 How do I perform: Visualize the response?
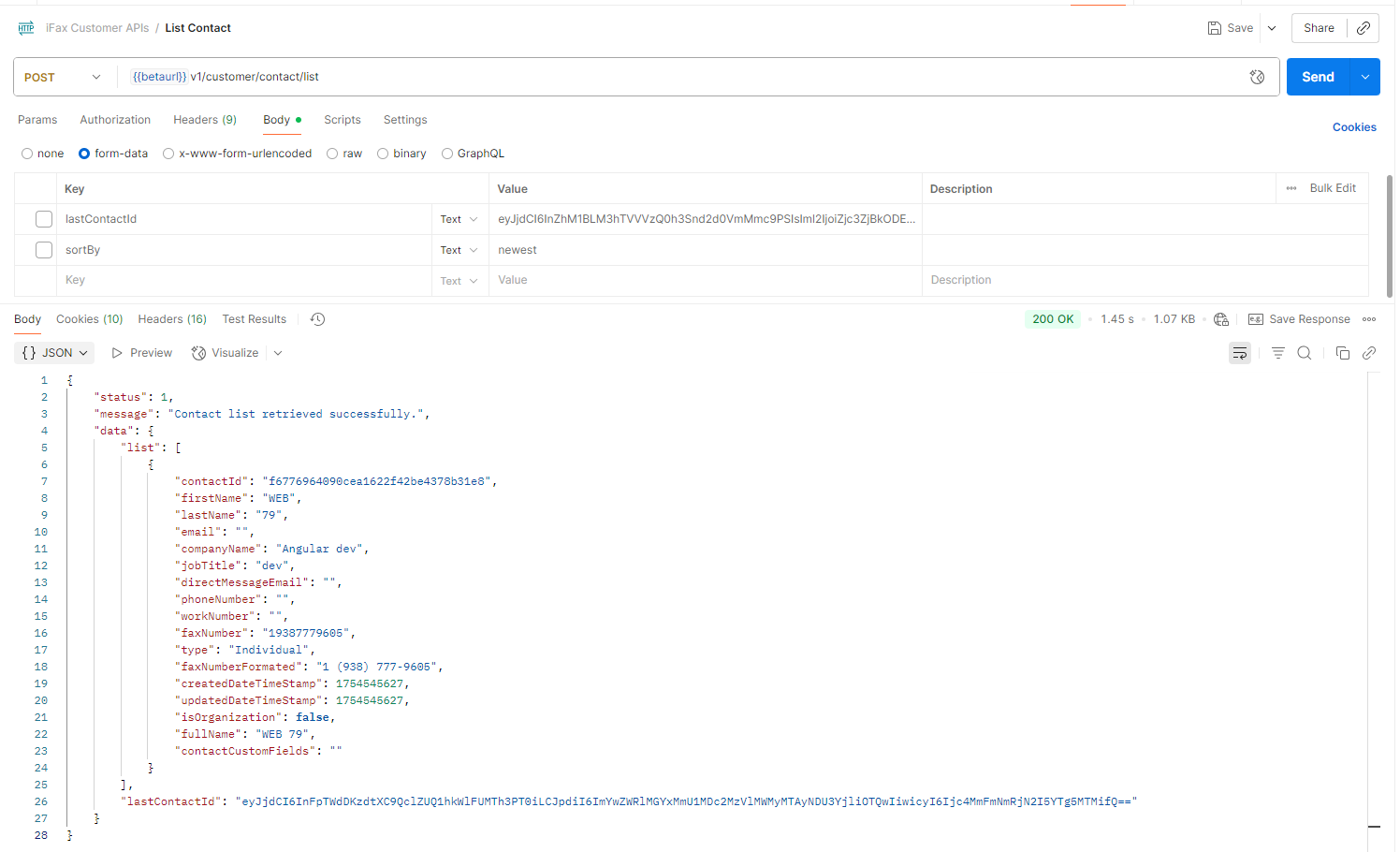[225, 353]
